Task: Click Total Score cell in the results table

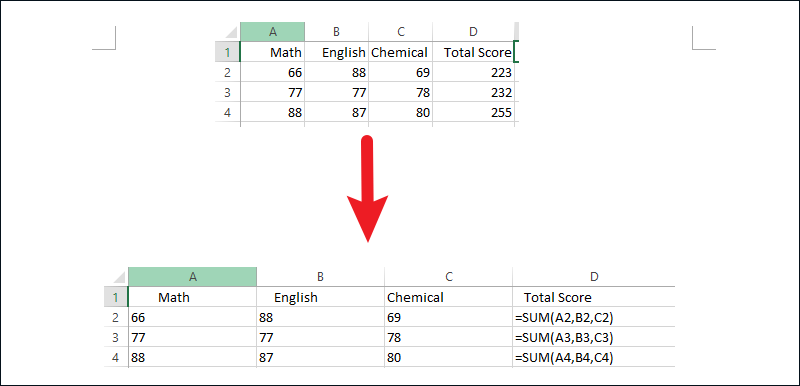Action: pyautogui.click(x=473, y=52)
